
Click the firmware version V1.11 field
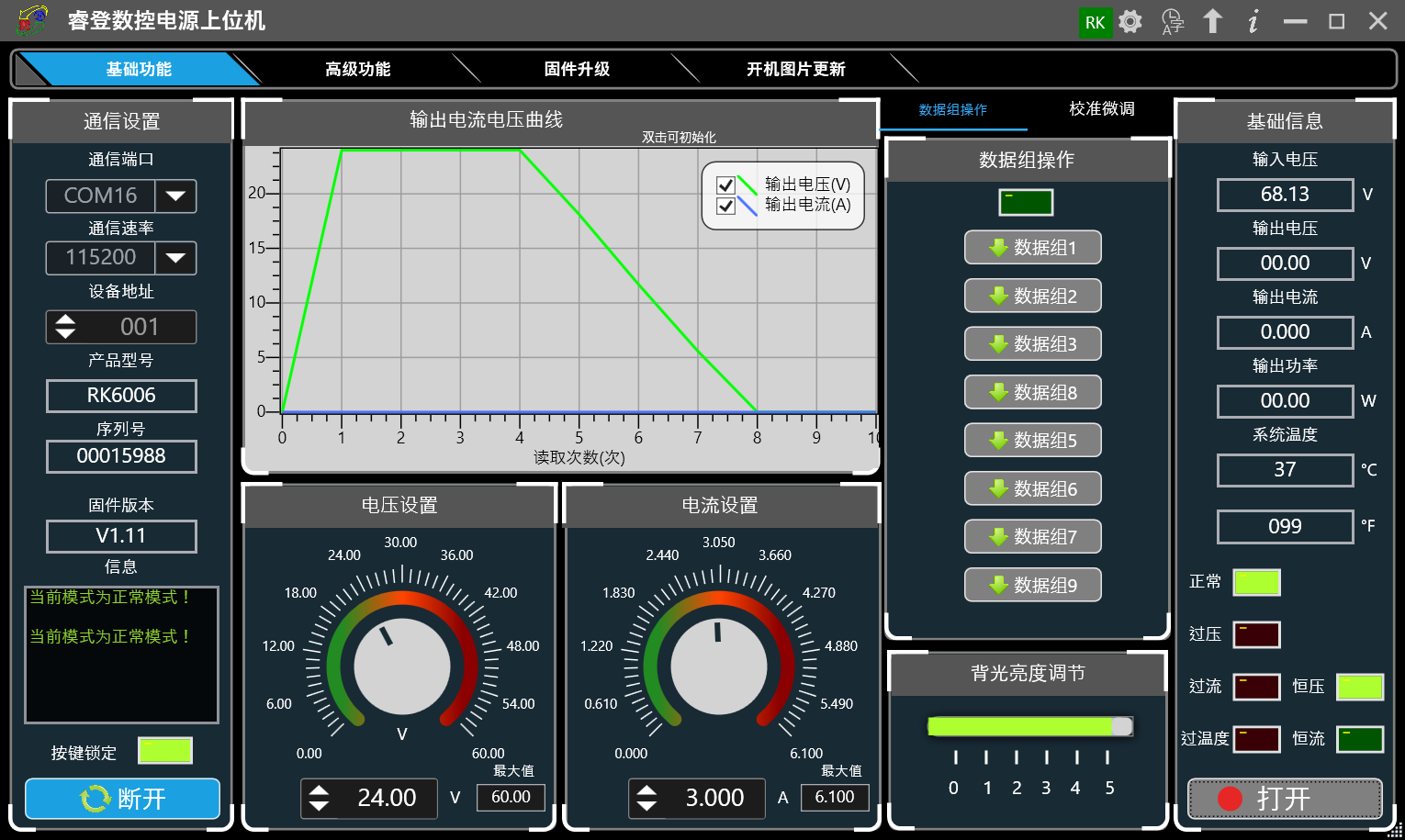[x=121, y=536]
